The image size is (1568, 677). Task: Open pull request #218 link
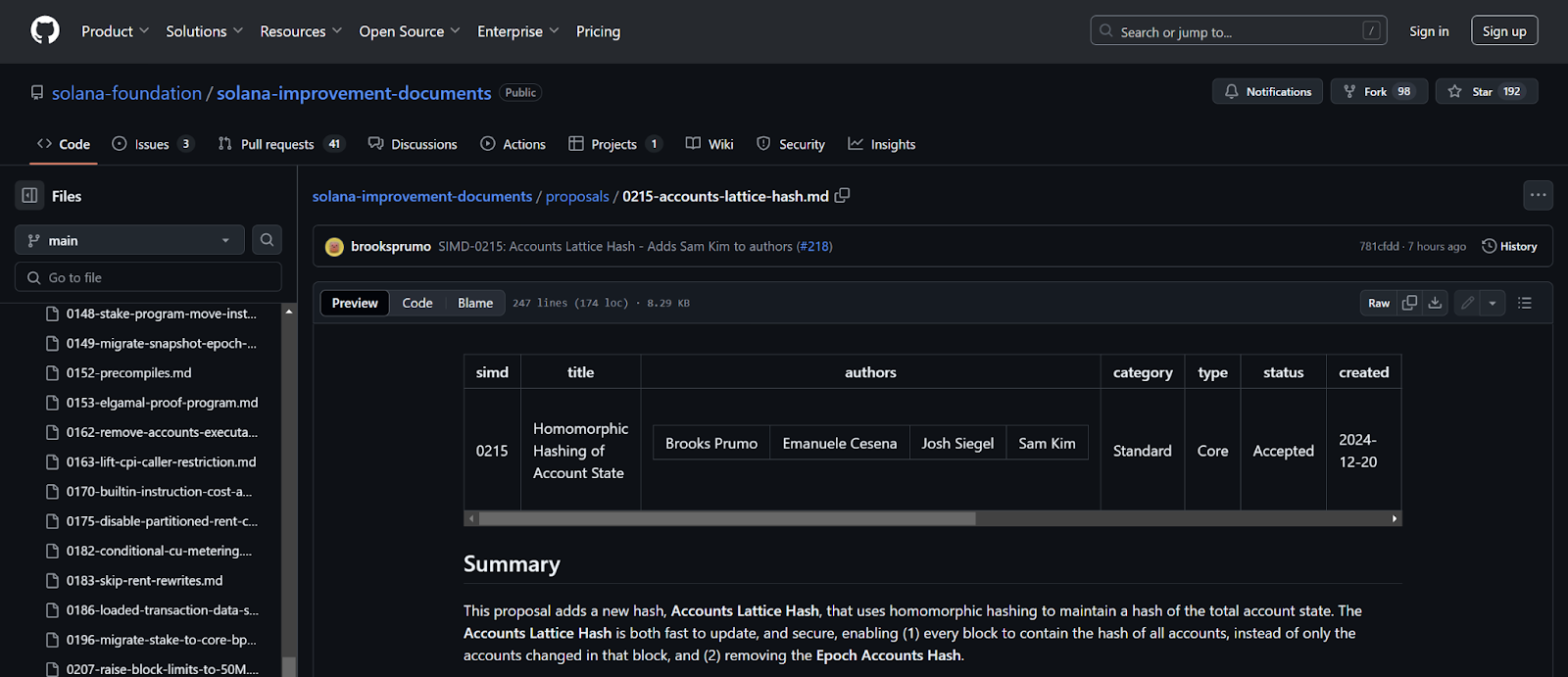tap(814, 247)
